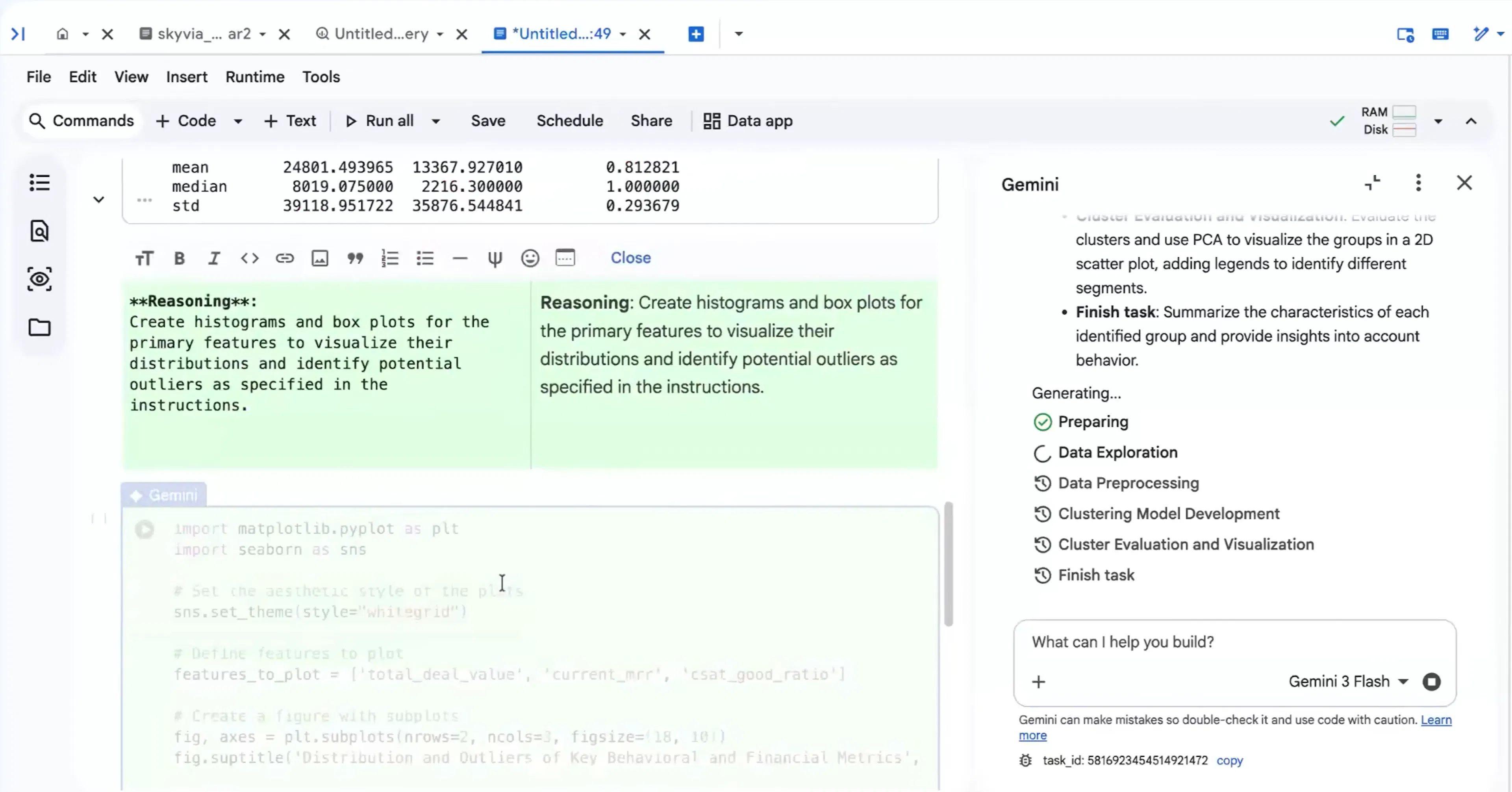Click the notebook vertical scrollbar
Image resolution: width=1512 pixels, height=792 pixels.
coord(949,564)
